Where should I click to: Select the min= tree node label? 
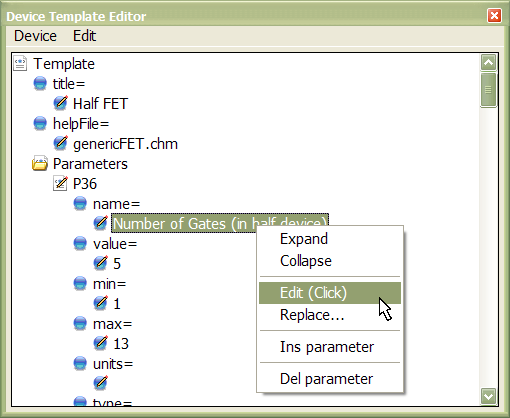point(110,284)
